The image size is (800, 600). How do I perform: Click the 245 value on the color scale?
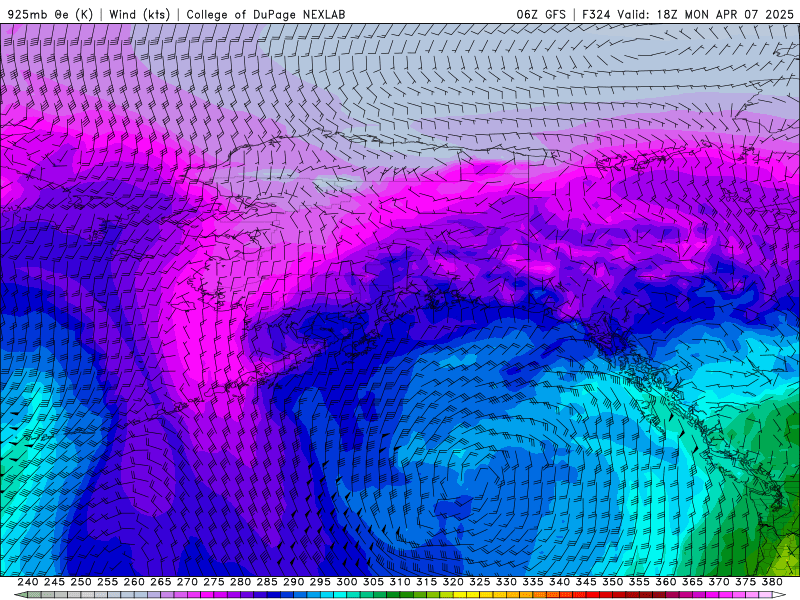coord(54,582)
